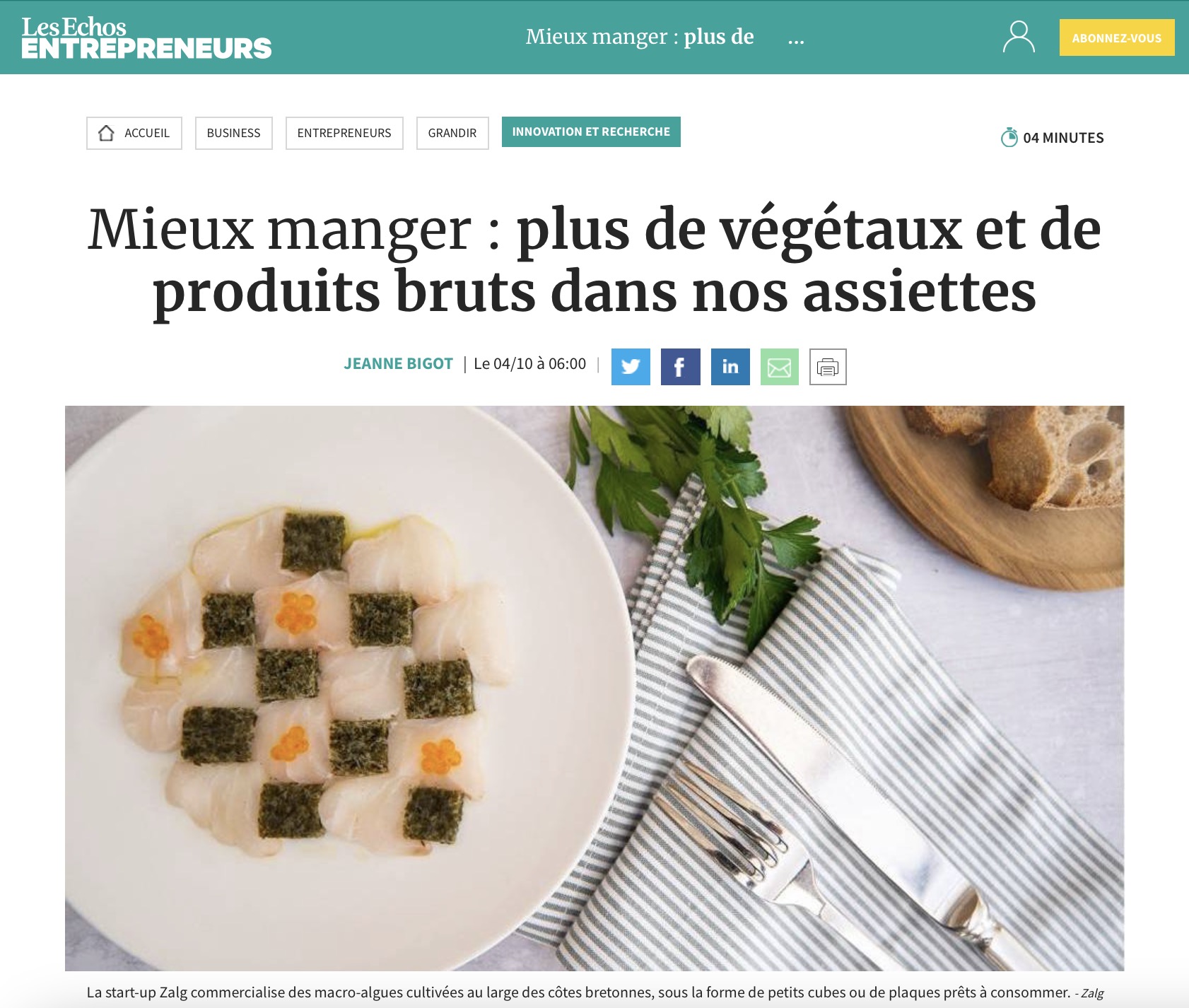1189x1008 pixels.
Task: Share article on Facebook
Action: (x=680, y=367)
